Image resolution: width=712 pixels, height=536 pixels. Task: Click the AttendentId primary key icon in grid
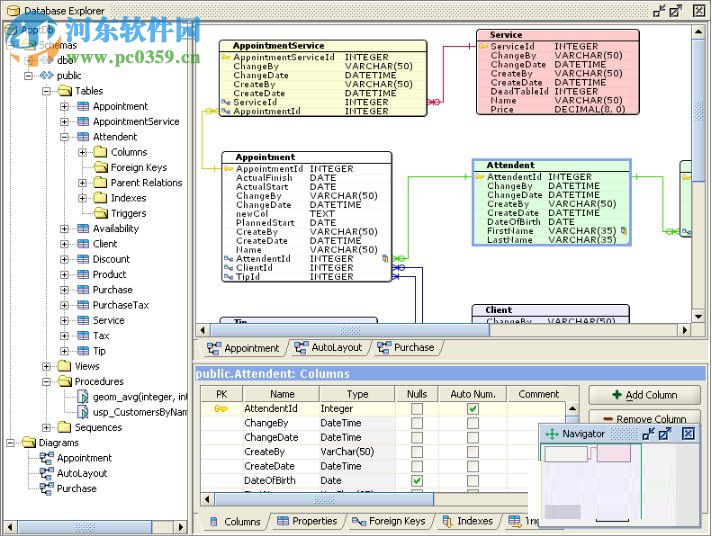click(x=221, y=409)
